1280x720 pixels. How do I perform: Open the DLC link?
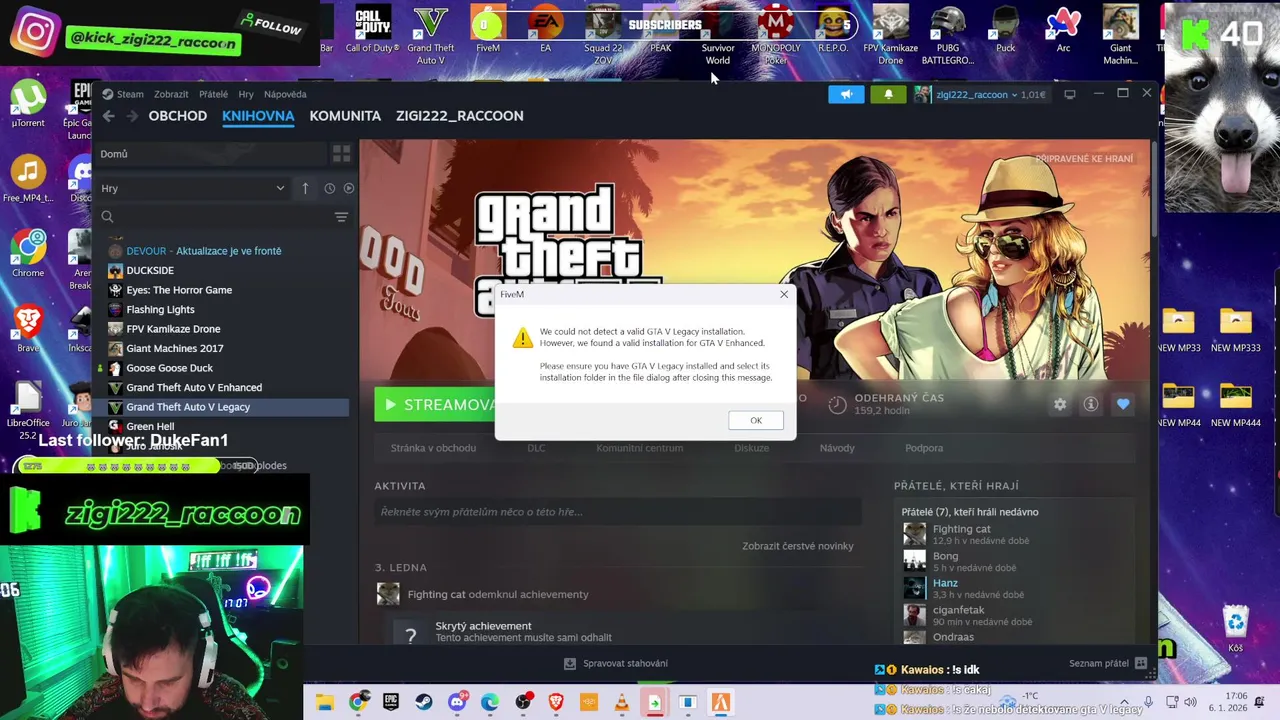point(536,448)
